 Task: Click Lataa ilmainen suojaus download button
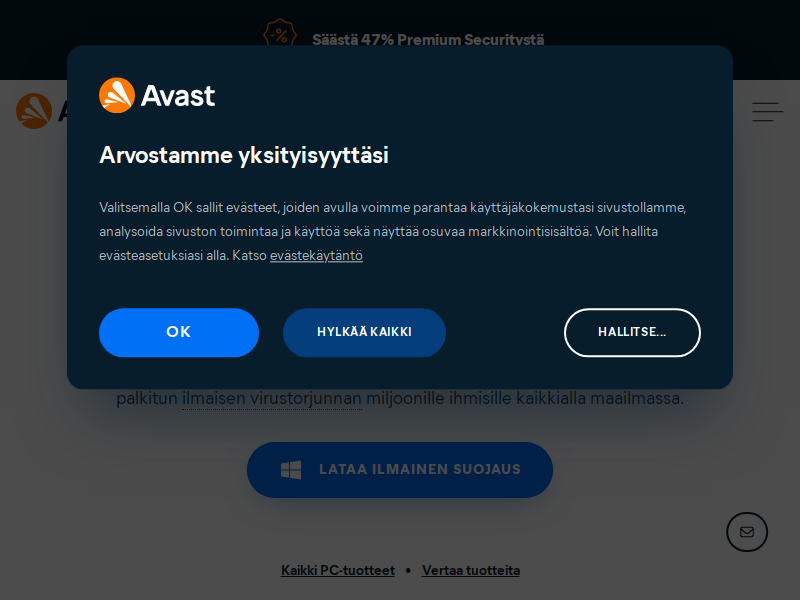pos(400,470)
